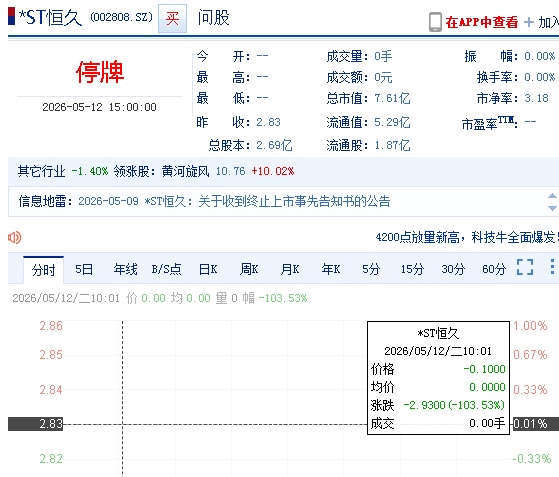Click the -0.33% right axis label

click(532, 458)
